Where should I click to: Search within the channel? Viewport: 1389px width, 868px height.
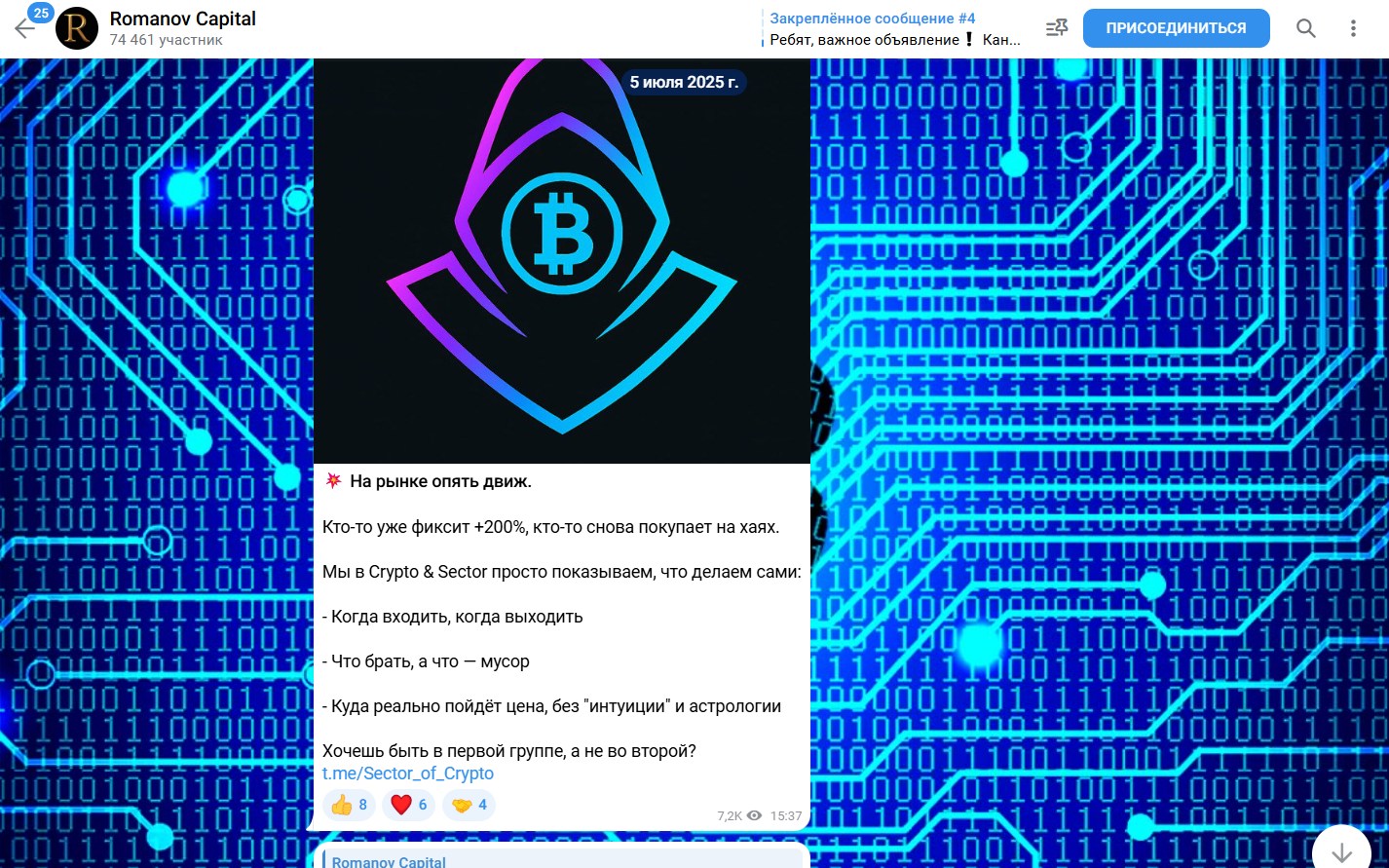click(1306, 28)
